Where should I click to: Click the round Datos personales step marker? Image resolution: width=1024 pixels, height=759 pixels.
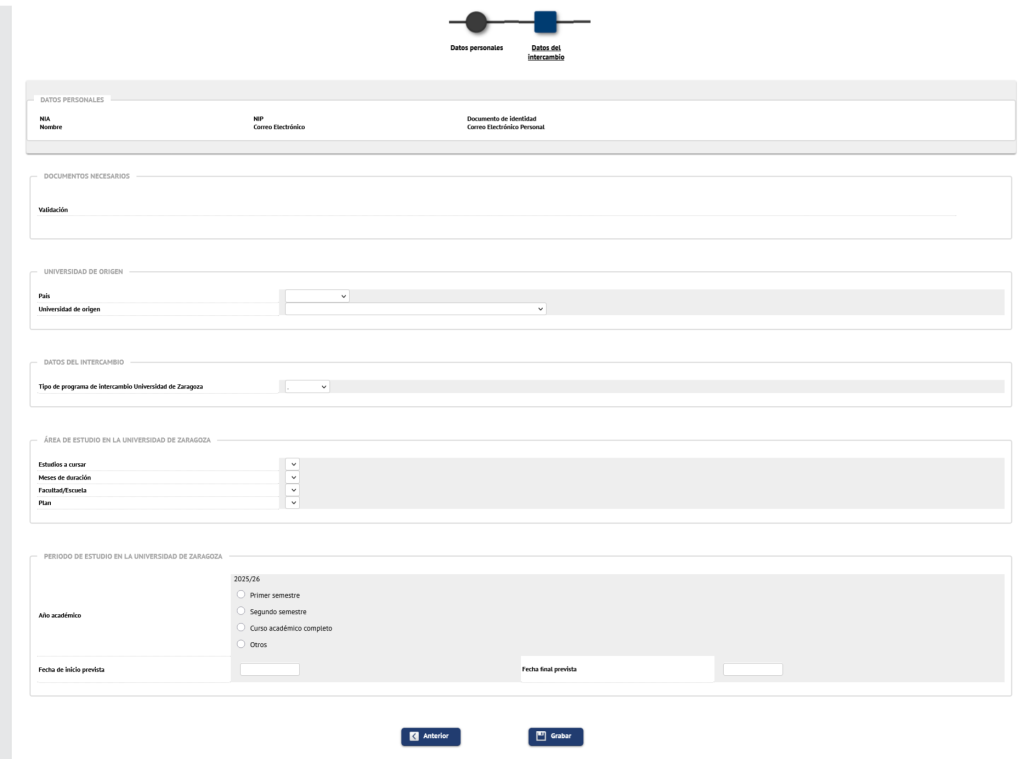pos(477,21)
